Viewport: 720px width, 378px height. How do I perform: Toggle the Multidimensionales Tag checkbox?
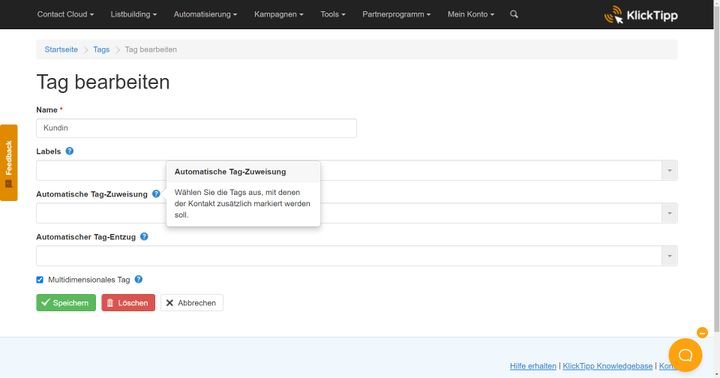tap(40, 280)
